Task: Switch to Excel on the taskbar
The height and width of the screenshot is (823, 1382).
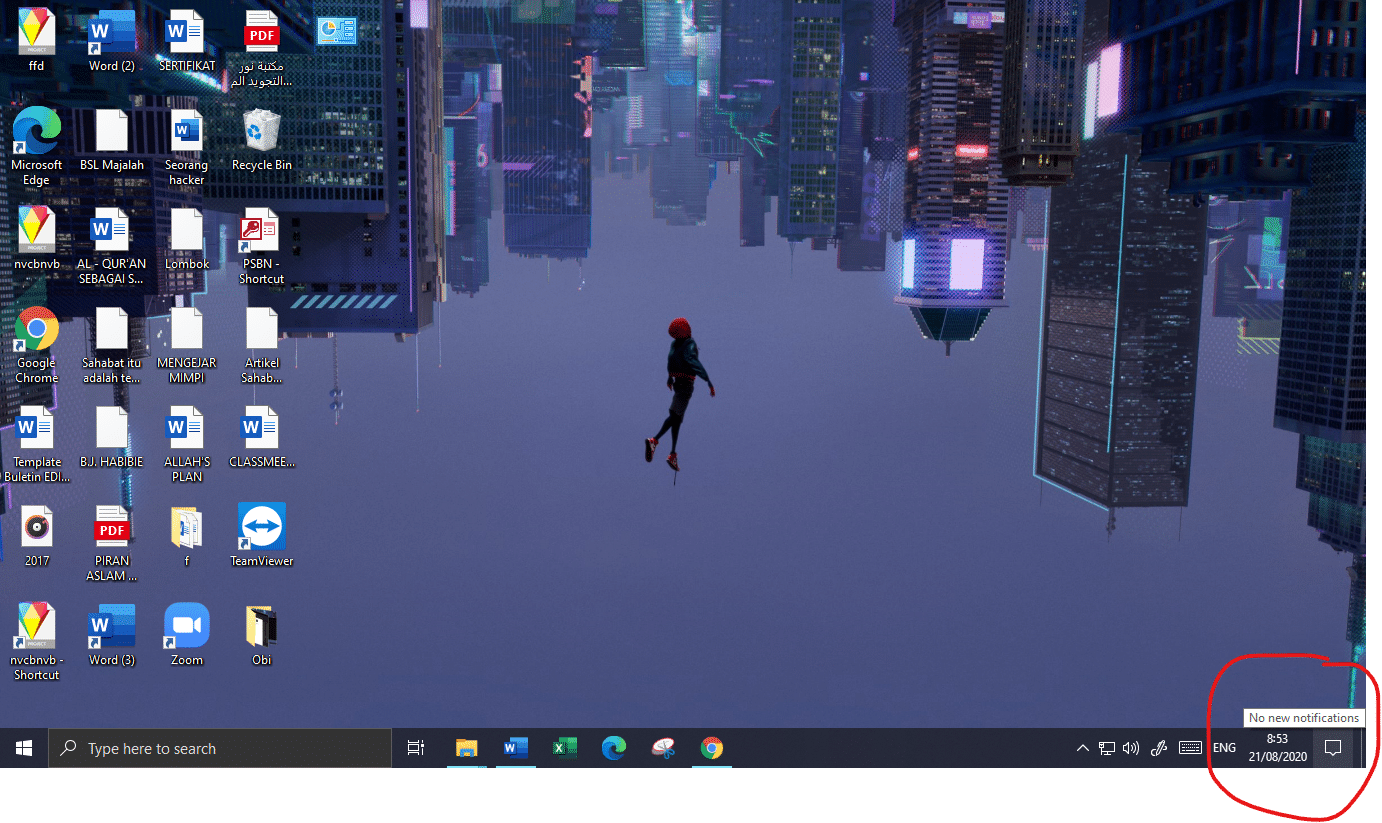Action: [x=564, y=748]
